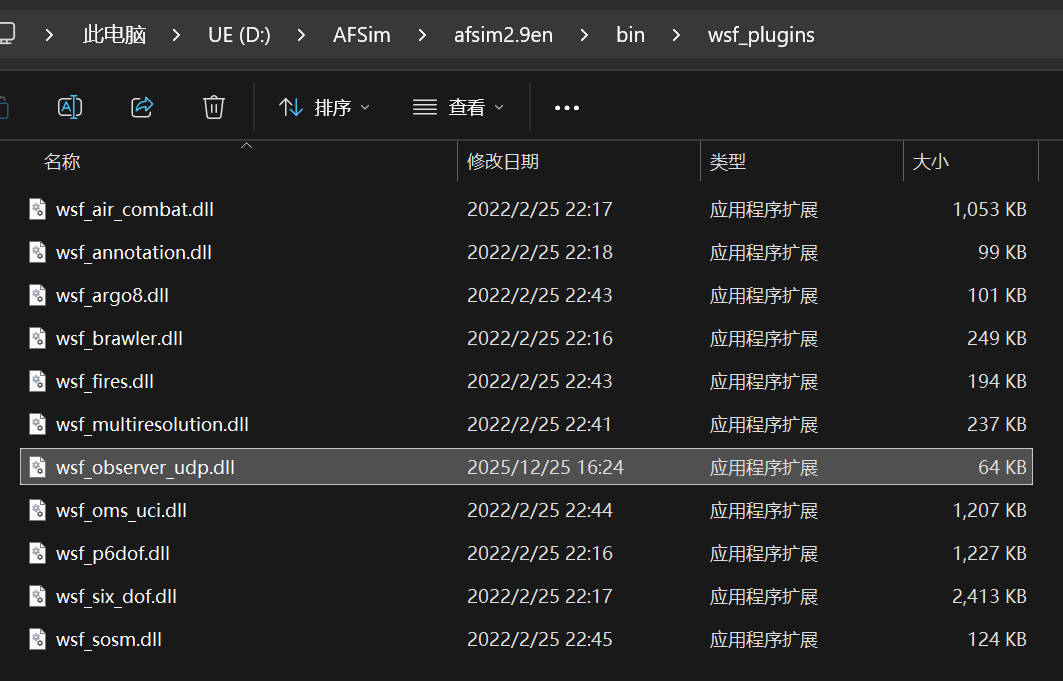Click the Share icon in toolbar
1063x681 pixels.
pos(142,107)
